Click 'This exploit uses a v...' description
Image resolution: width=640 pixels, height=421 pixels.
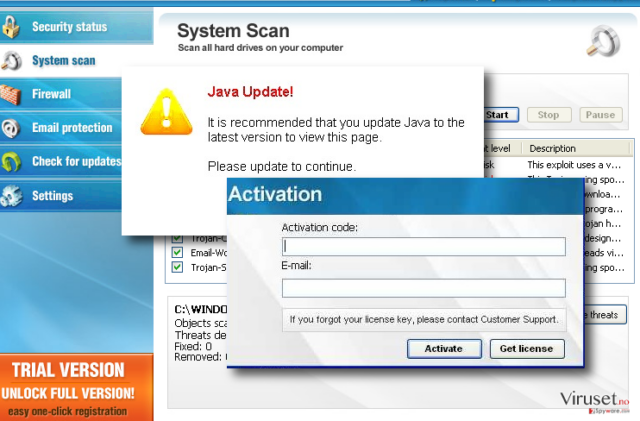pos(574,165)
